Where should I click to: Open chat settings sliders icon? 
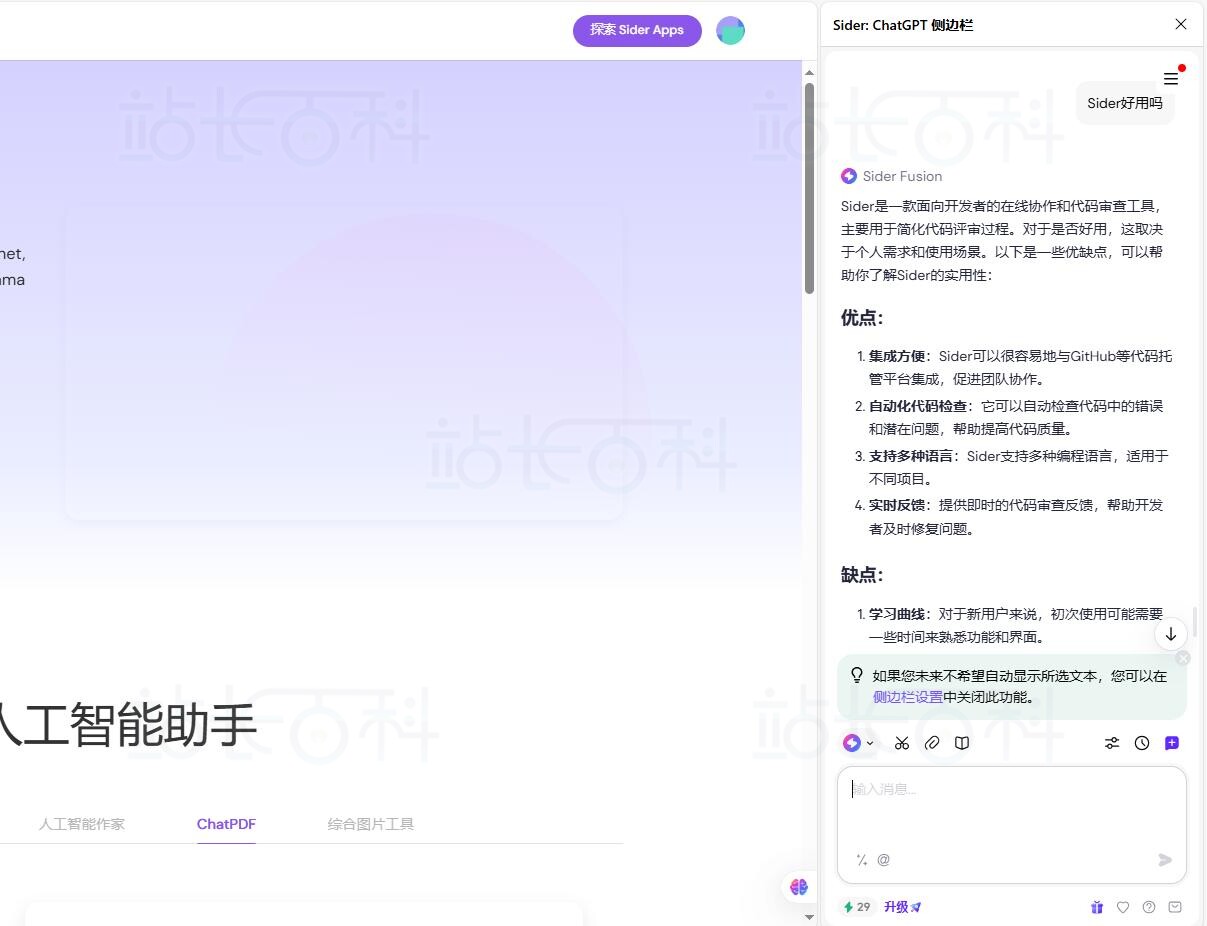tap(1112, 743)
